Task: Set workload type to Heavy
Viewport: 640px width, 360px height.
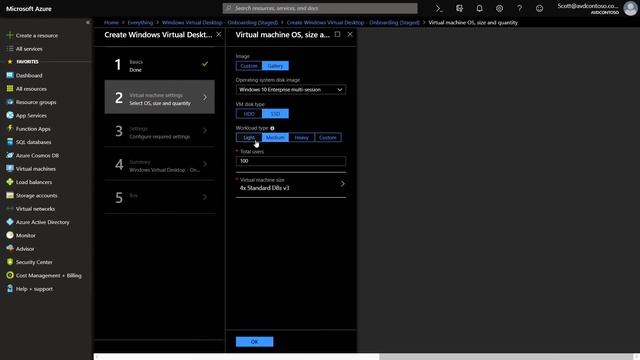Action: point(302,138)
